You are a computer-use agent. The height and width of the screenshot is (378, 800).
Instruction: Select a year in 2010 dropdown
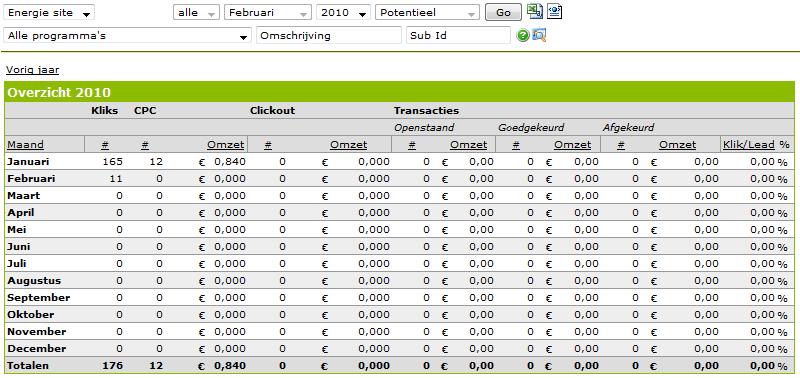click(343, 13)
